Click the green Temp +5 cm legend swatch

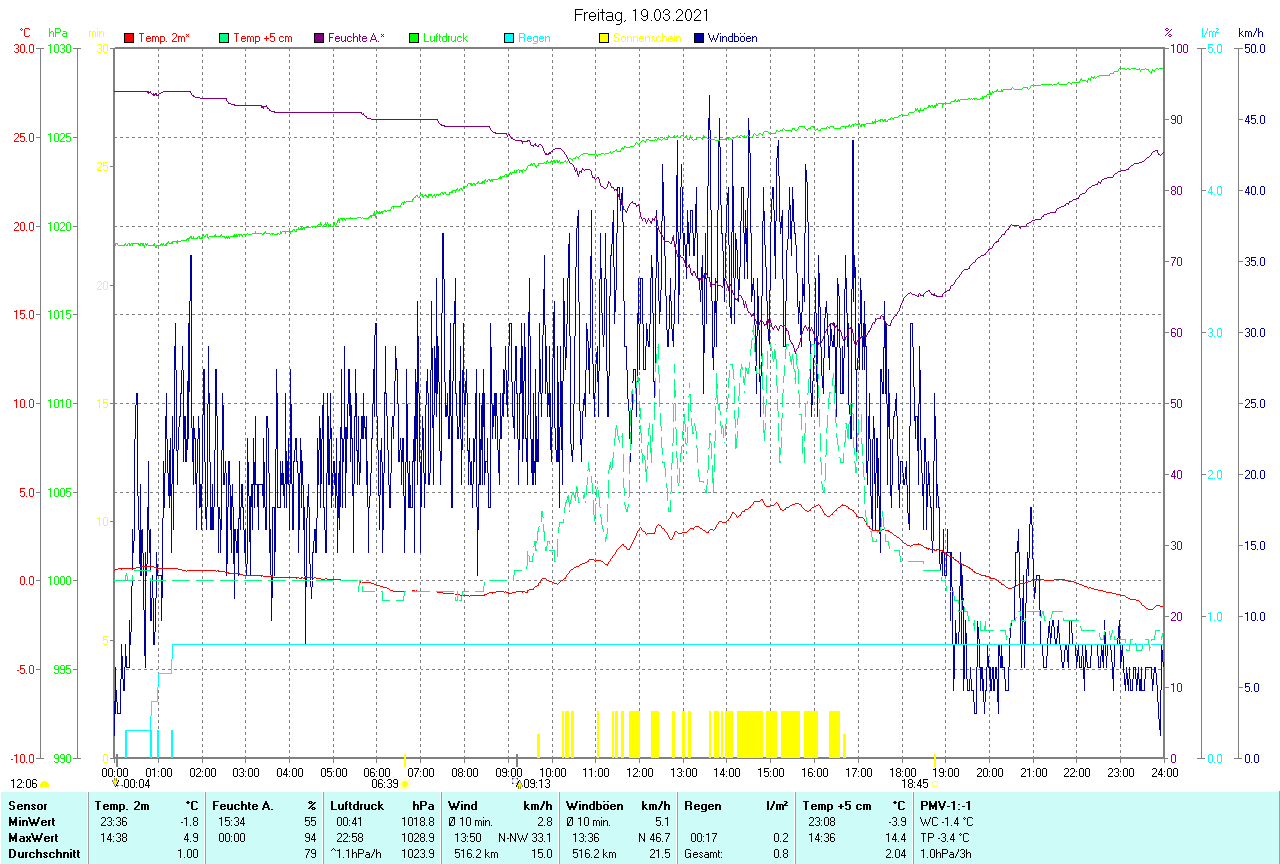point(224,38)
